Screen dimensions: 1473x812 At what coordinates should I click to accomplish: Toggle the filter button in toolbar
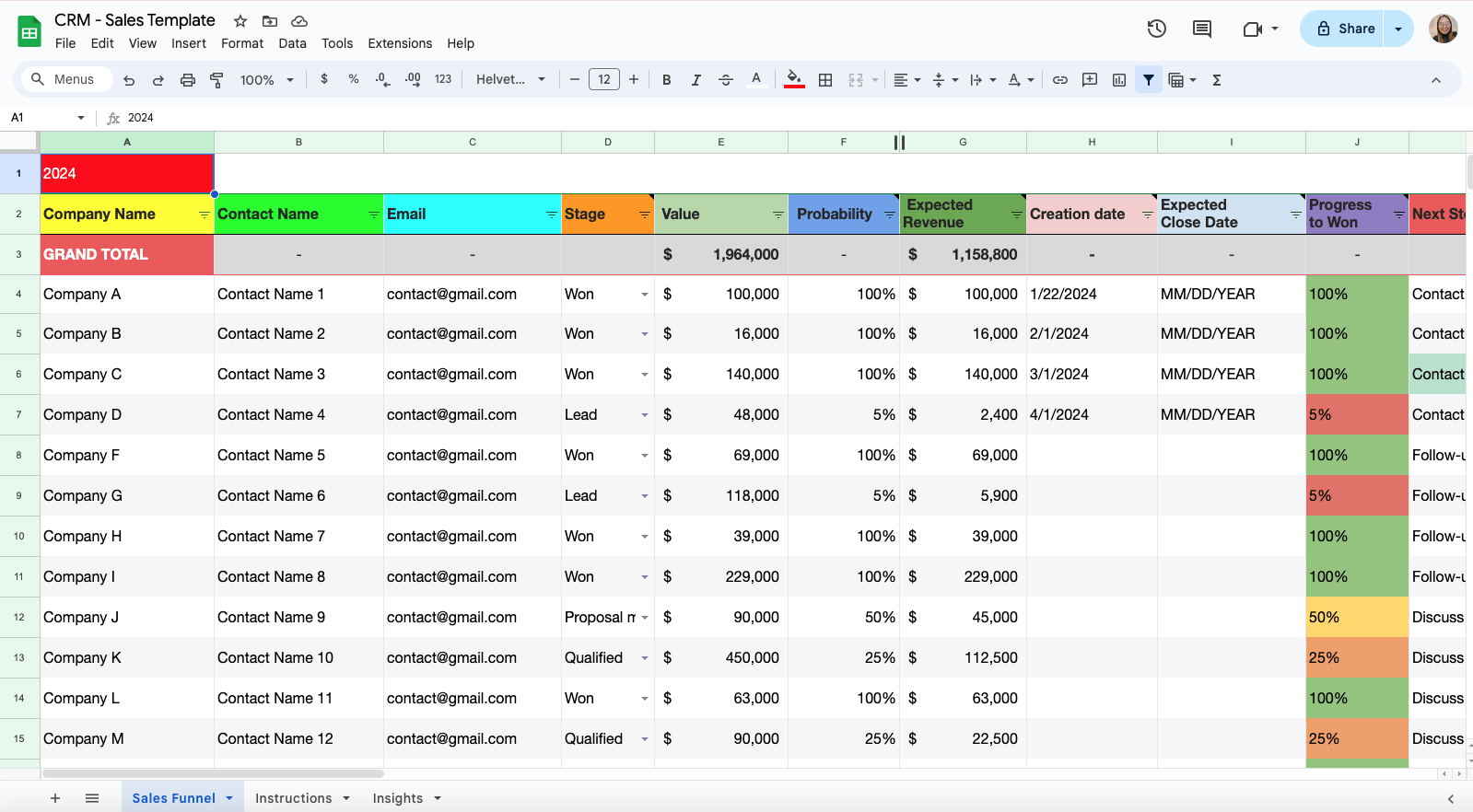point(1149,80)
